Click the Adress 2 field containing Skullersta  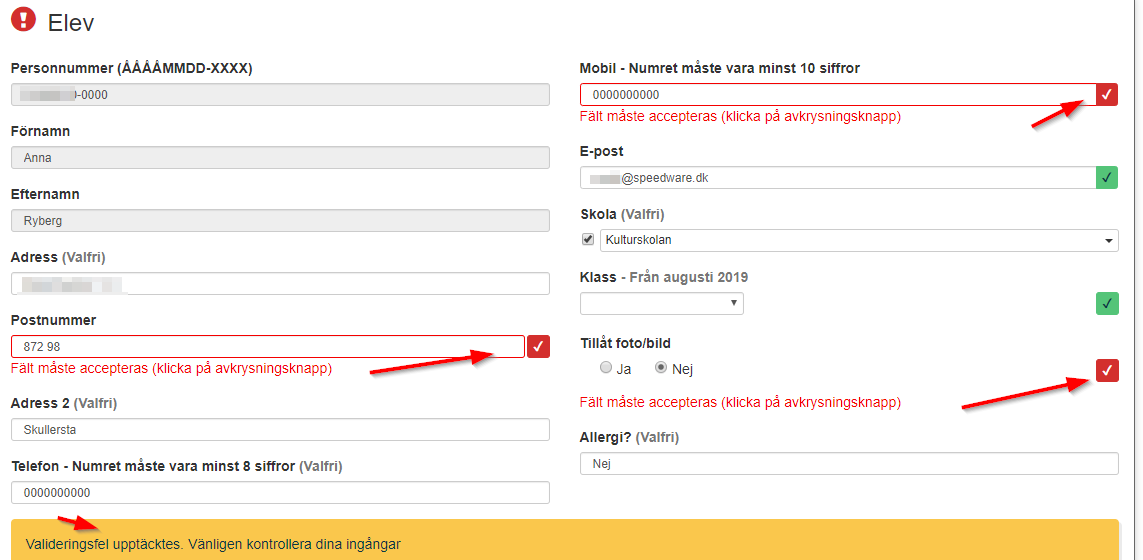click(281, 429)
